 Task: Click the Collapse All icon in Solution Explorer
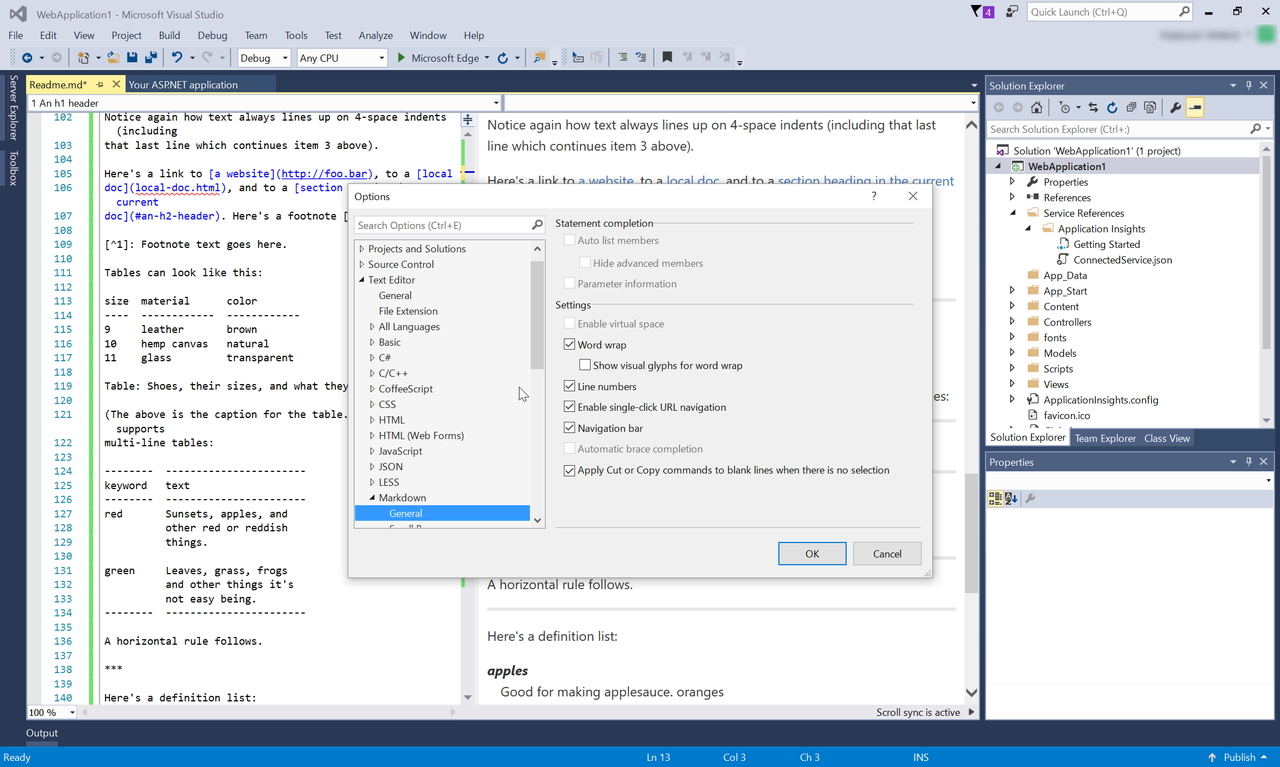tap(1131, 108)
